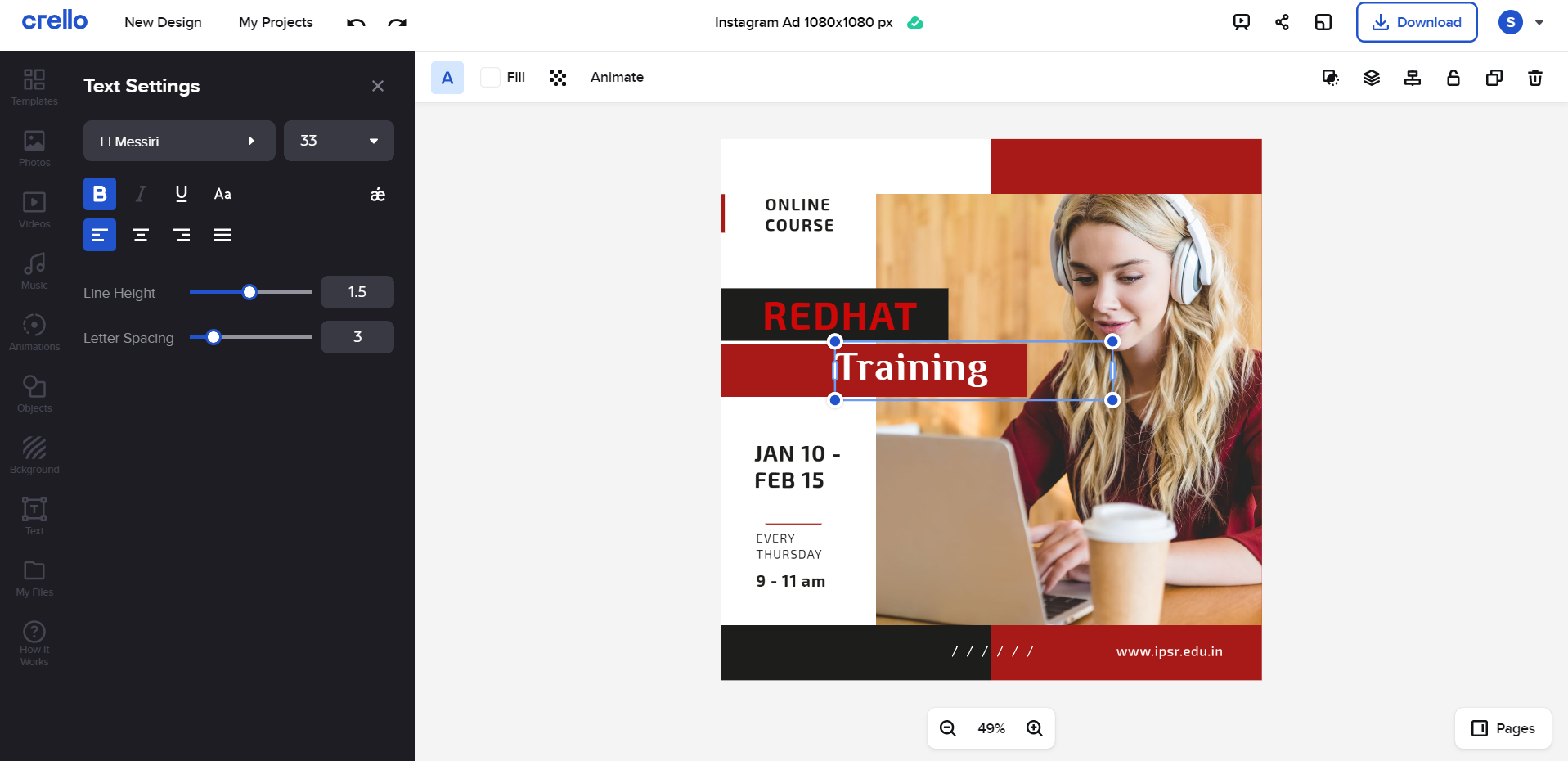Go to My Projects
The image size is (1568, 761).
(x=276, y=22)
